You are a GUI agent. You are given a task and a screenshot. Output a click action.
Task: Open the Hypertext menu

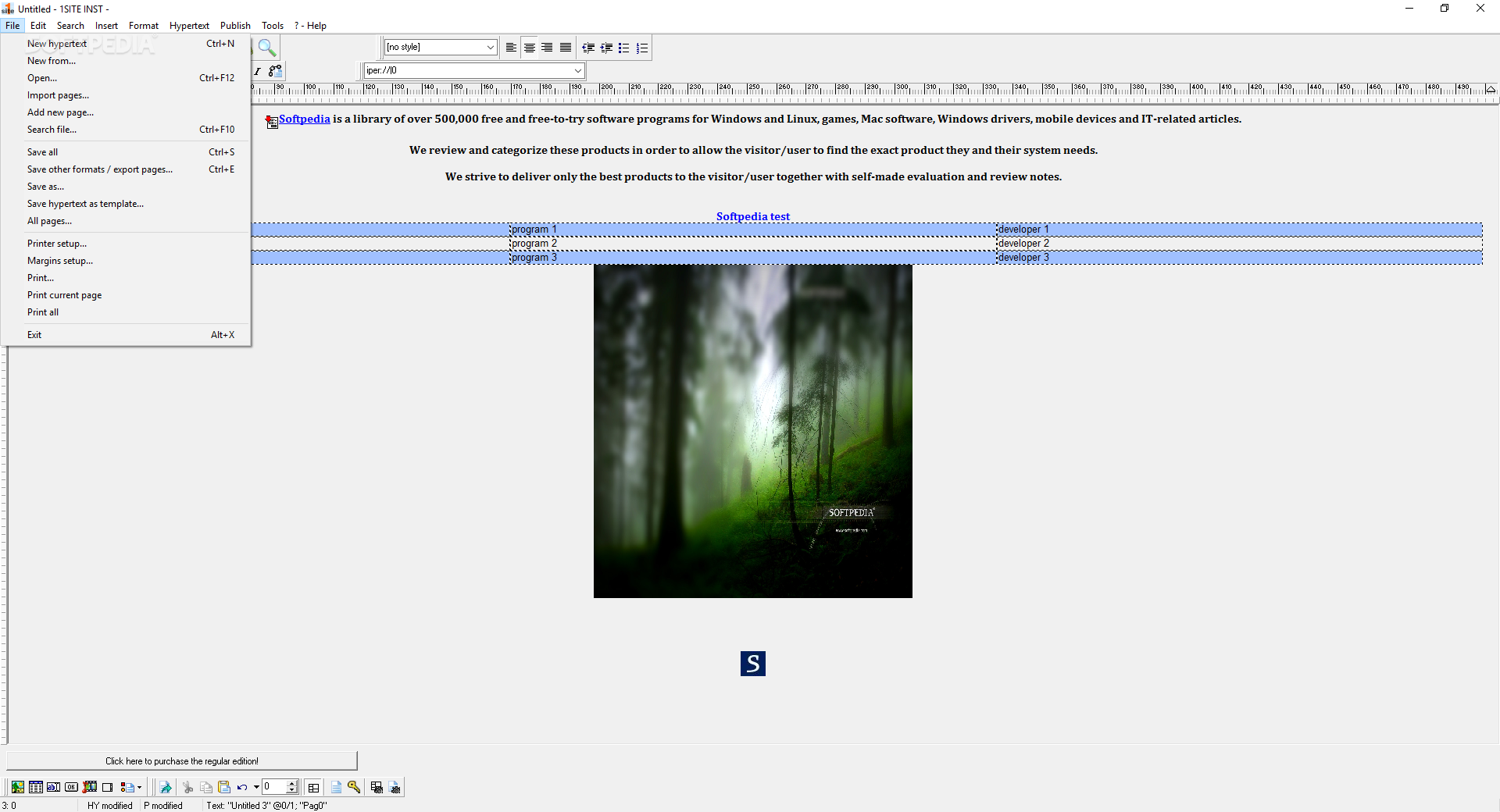[190, 26]
